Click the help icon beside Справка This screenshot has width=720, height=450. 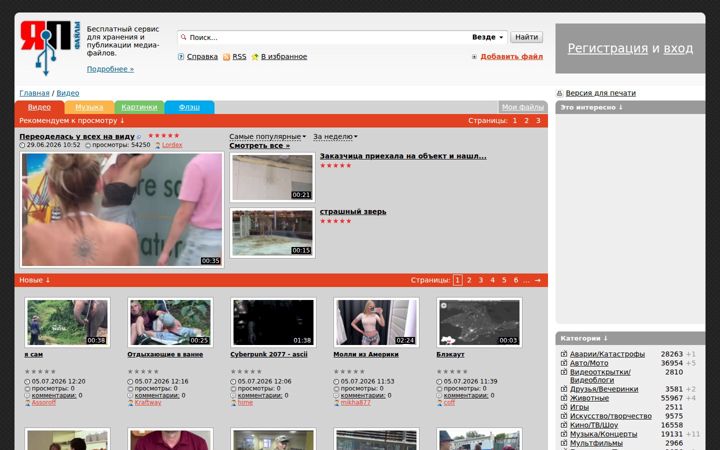point(181,57)
